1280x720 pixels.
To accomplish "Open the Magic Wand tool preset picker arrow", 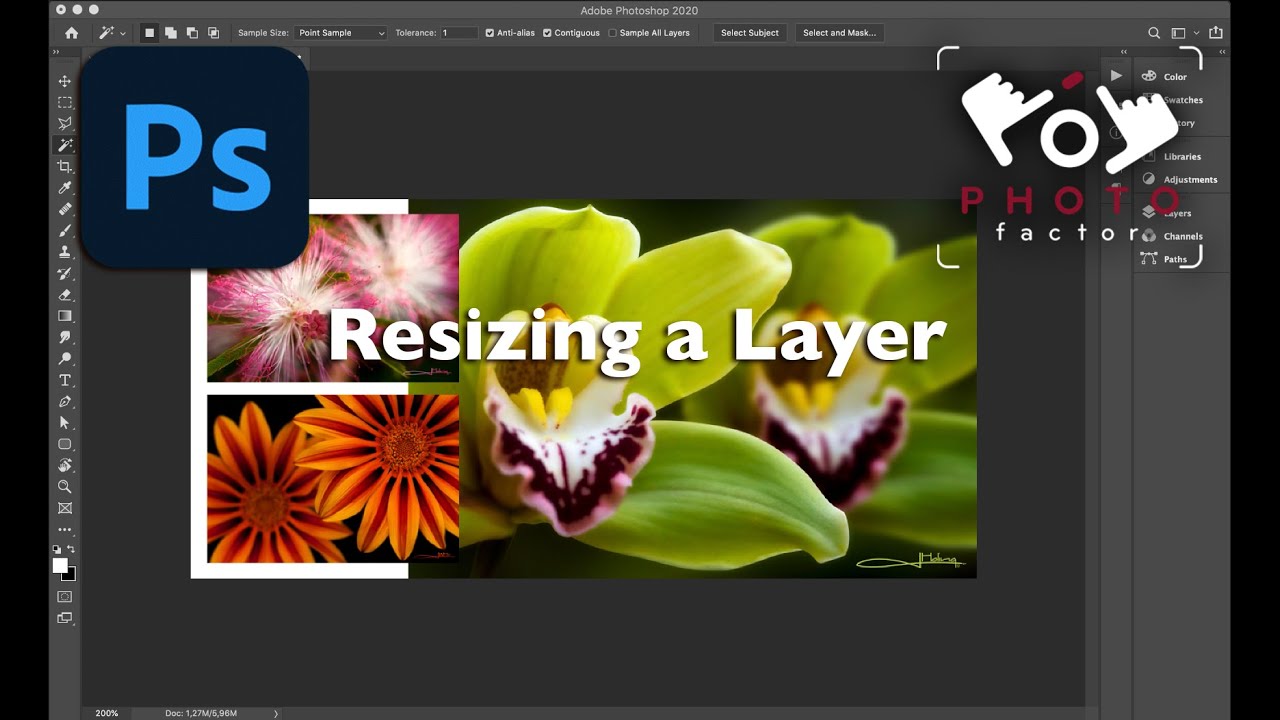I will [123, 33].
